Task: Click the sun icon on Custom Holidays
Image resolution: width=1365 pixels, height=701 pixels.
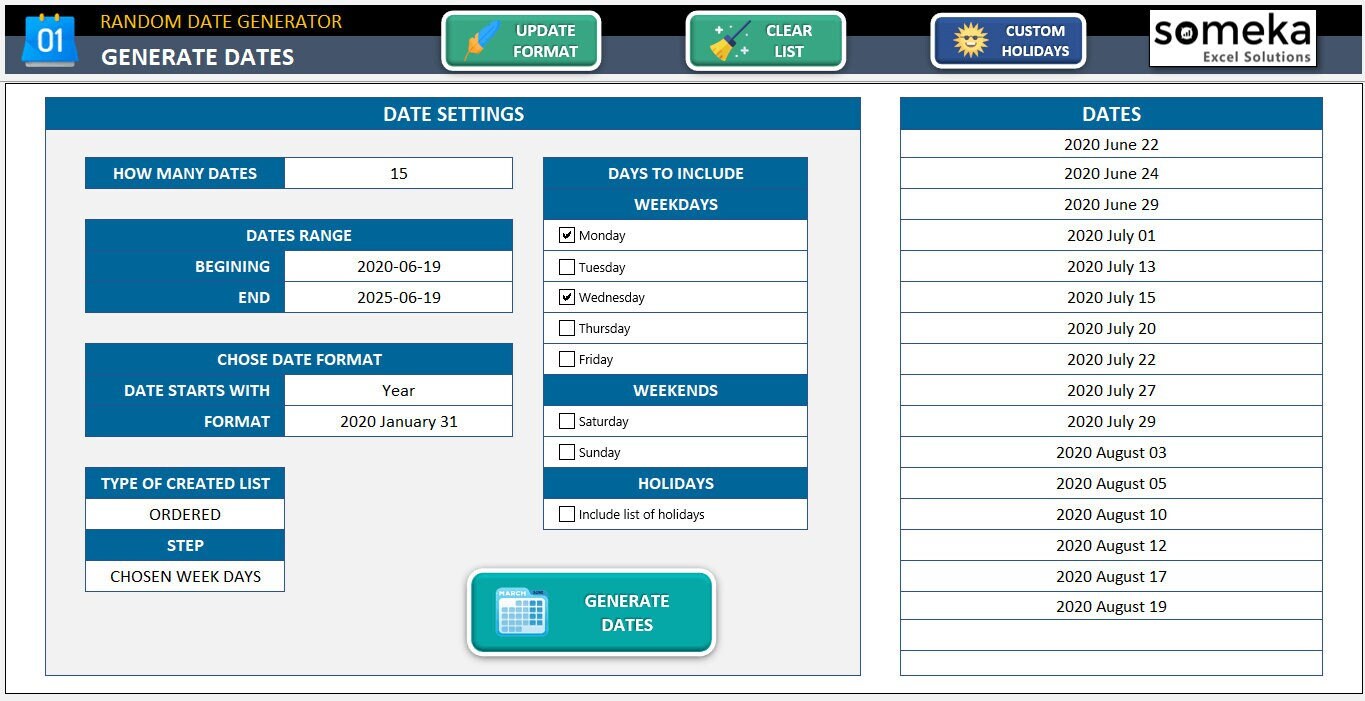Action: [x=970, y=40]
